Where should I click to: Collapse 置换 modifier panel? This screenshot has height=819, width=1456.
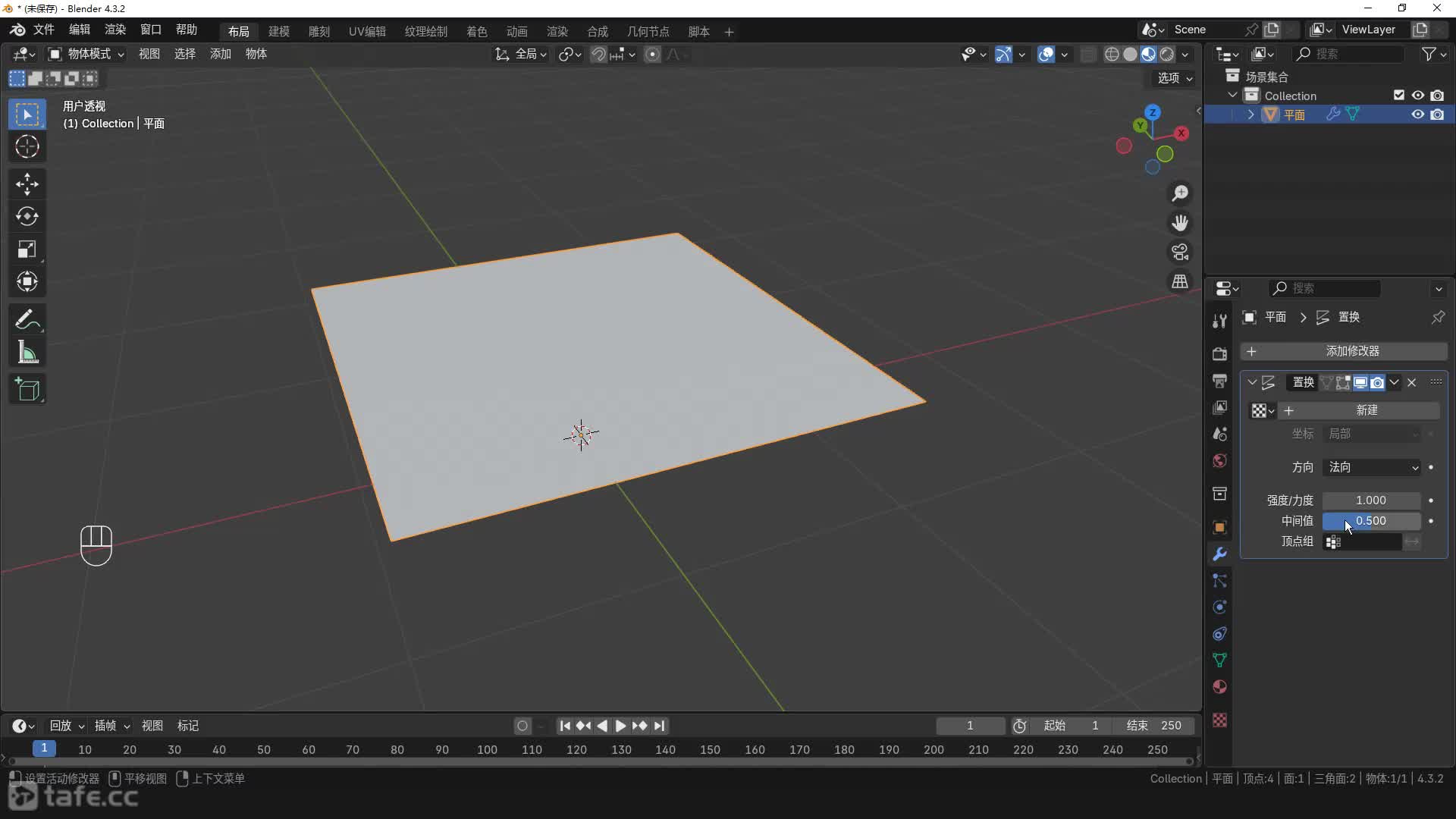1252,382
